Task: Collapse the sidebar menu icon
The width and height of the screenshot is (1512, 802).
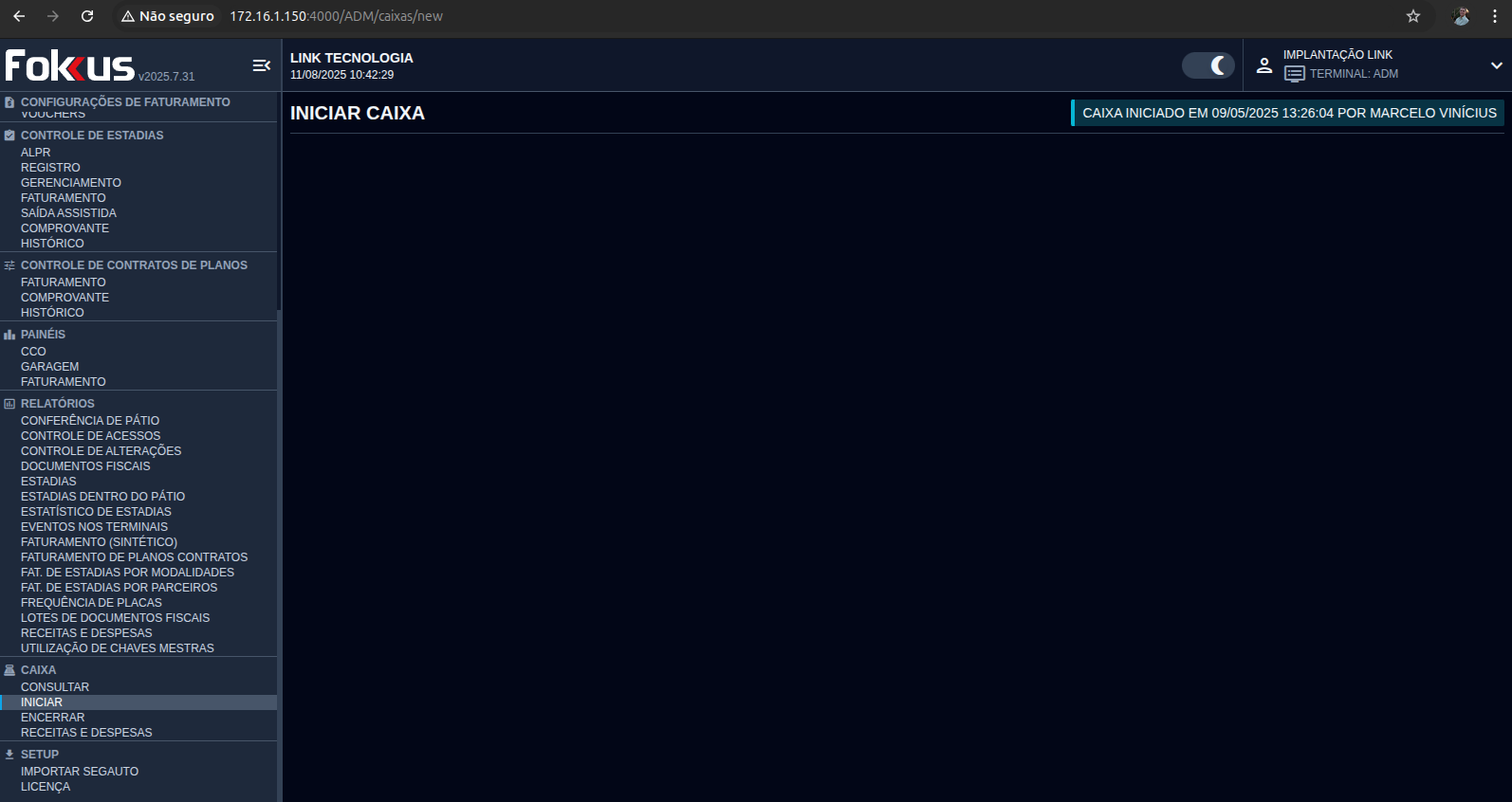Action: pyautogui.click(x=261, y=65)
